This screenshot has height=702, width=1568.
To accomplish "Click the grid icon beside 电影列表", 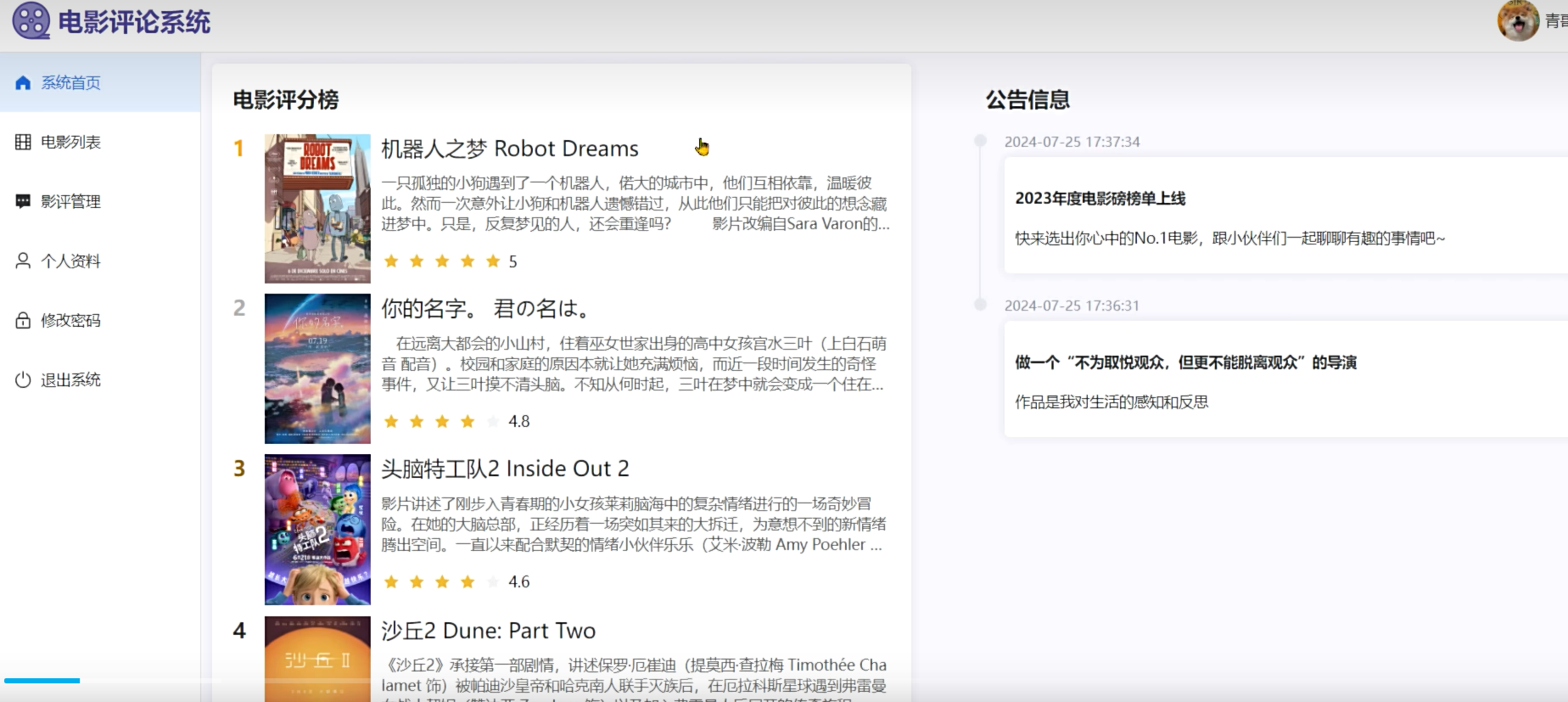I will pos(23,142).
